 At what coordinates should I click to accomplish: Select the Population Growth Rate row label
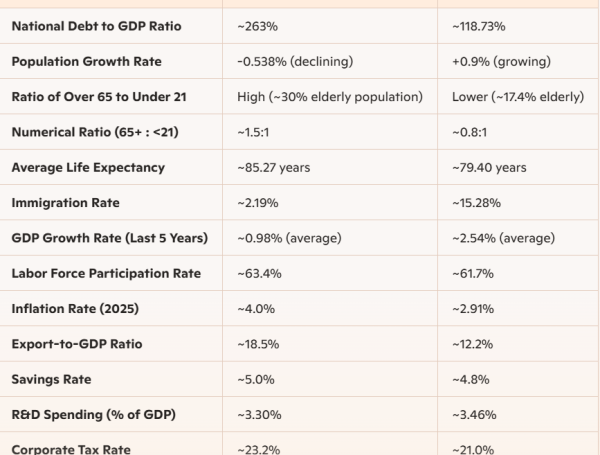coord(86,61)
